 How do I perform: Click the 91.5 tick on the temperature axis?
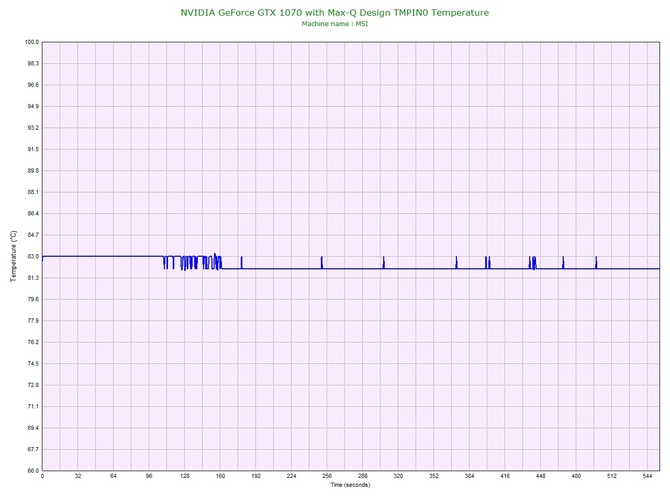(31, 149)
